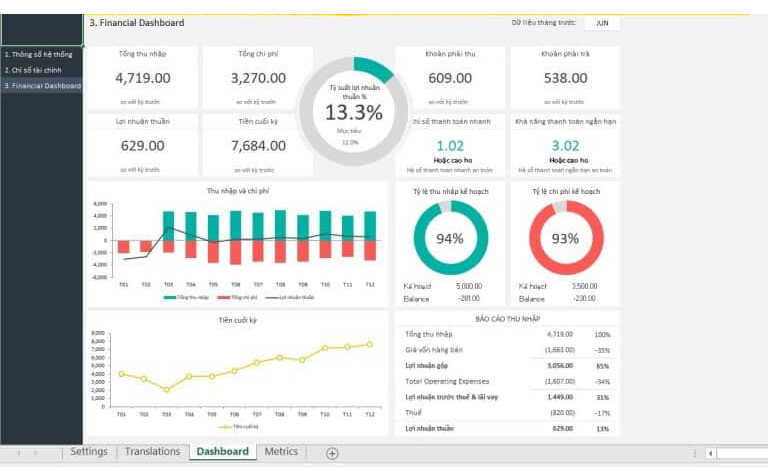Screen dimensions: 768x467
Task: Add a new sheet with the plus button
Action: 332,453
